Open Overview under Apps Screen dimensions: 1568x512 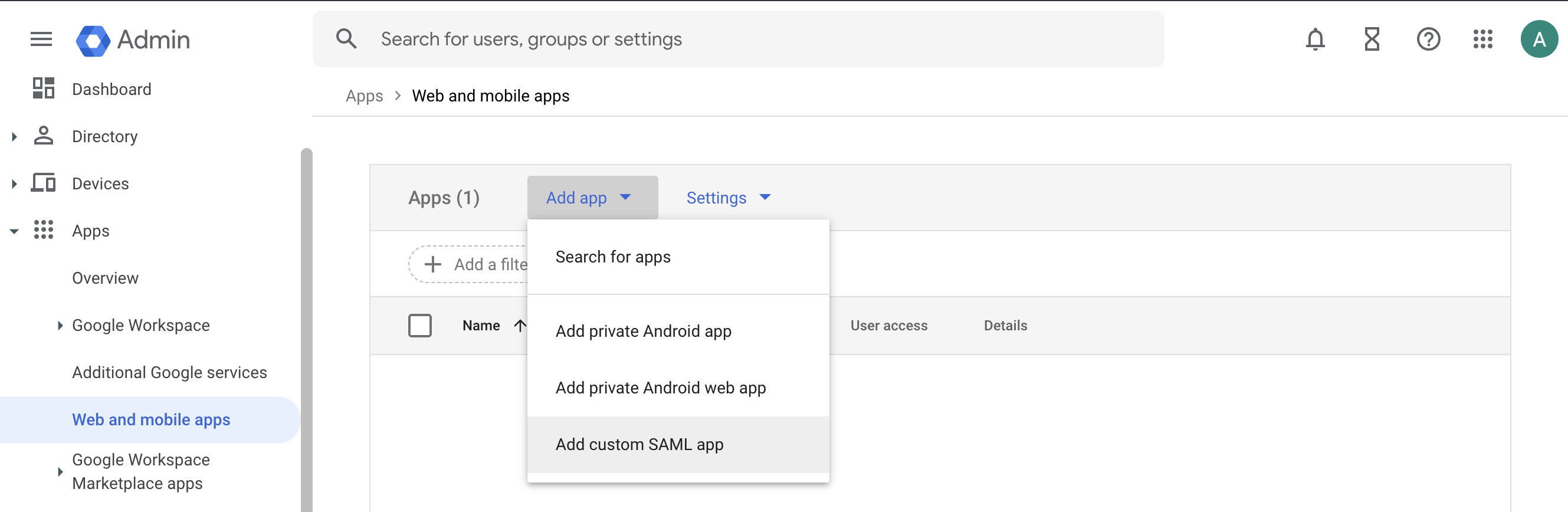(106, 278)
